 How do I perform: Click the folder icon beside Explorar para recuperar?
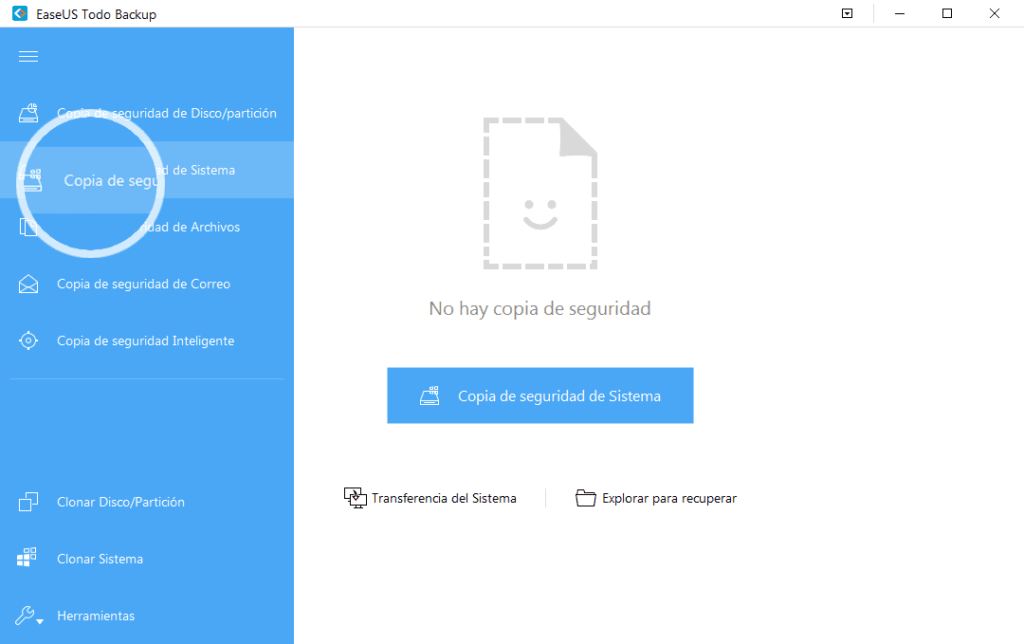click(586, 498)
